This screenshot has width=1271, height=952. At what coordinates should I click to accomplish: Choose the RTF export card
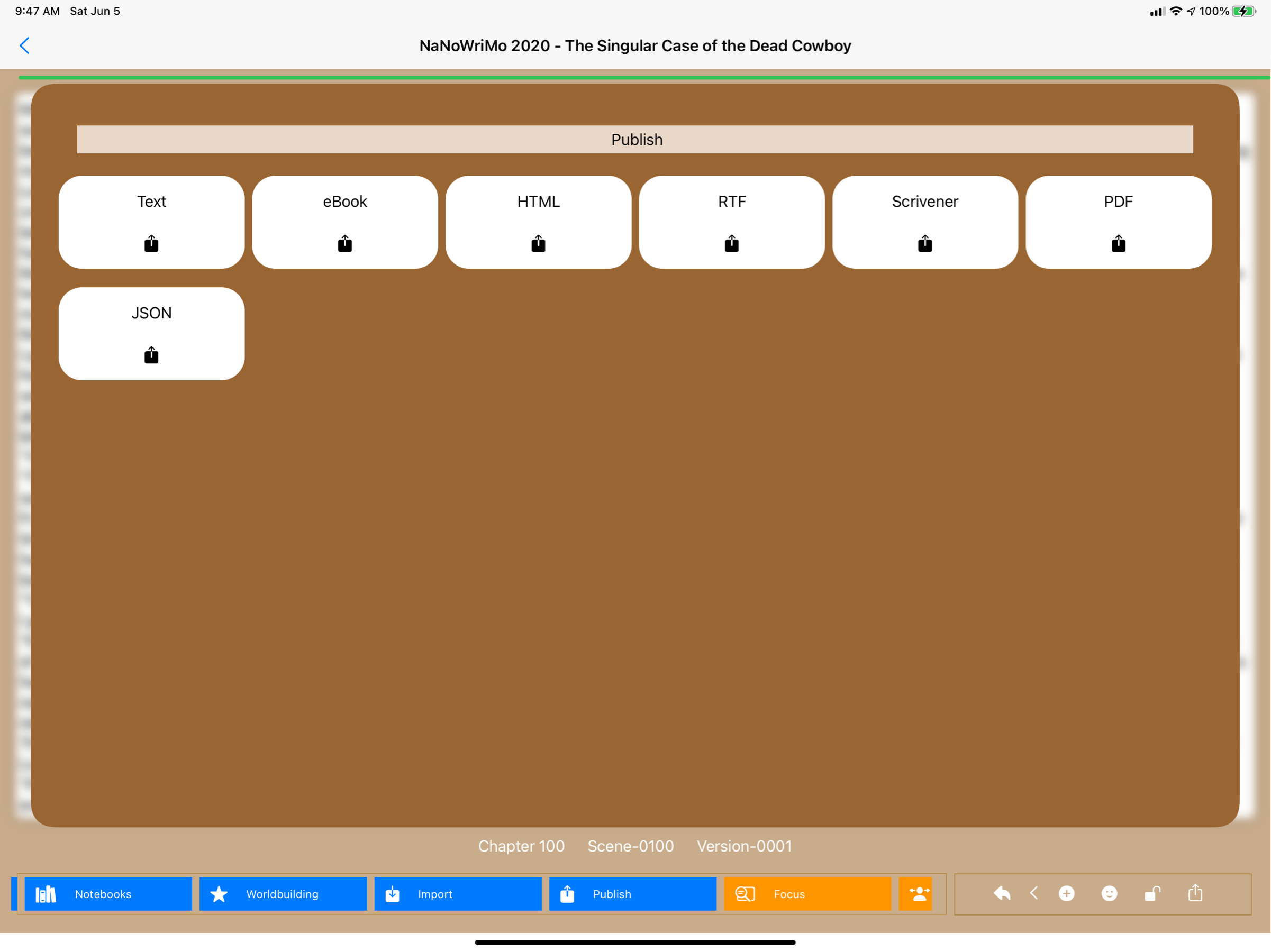point(731,222)
